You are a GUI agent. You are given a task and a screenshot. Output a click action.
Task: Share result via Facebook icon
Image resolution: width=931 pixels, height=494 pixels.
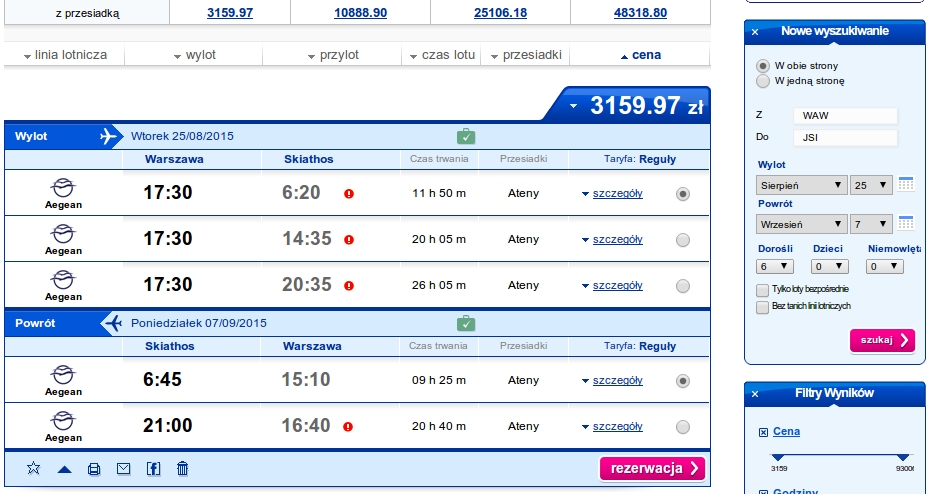(x=153, y=468)
